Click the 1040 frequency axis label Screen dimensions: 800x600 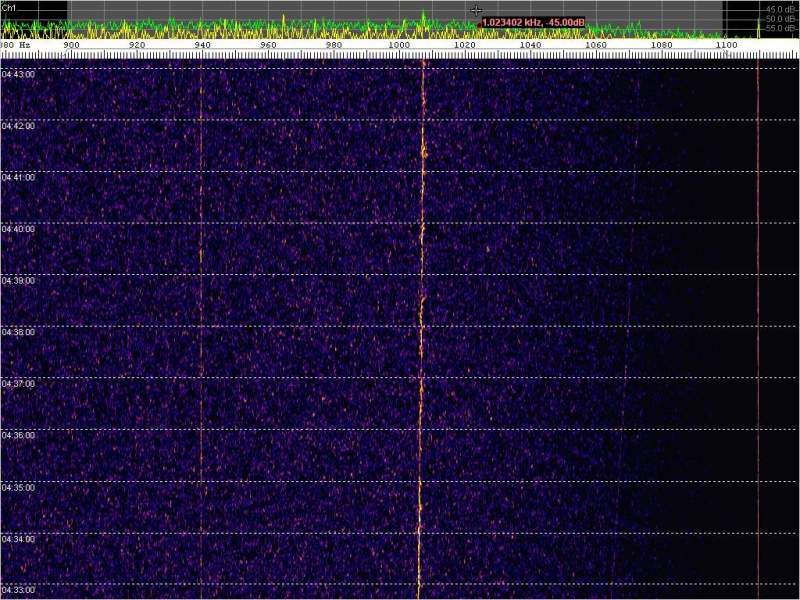[530, 45]
